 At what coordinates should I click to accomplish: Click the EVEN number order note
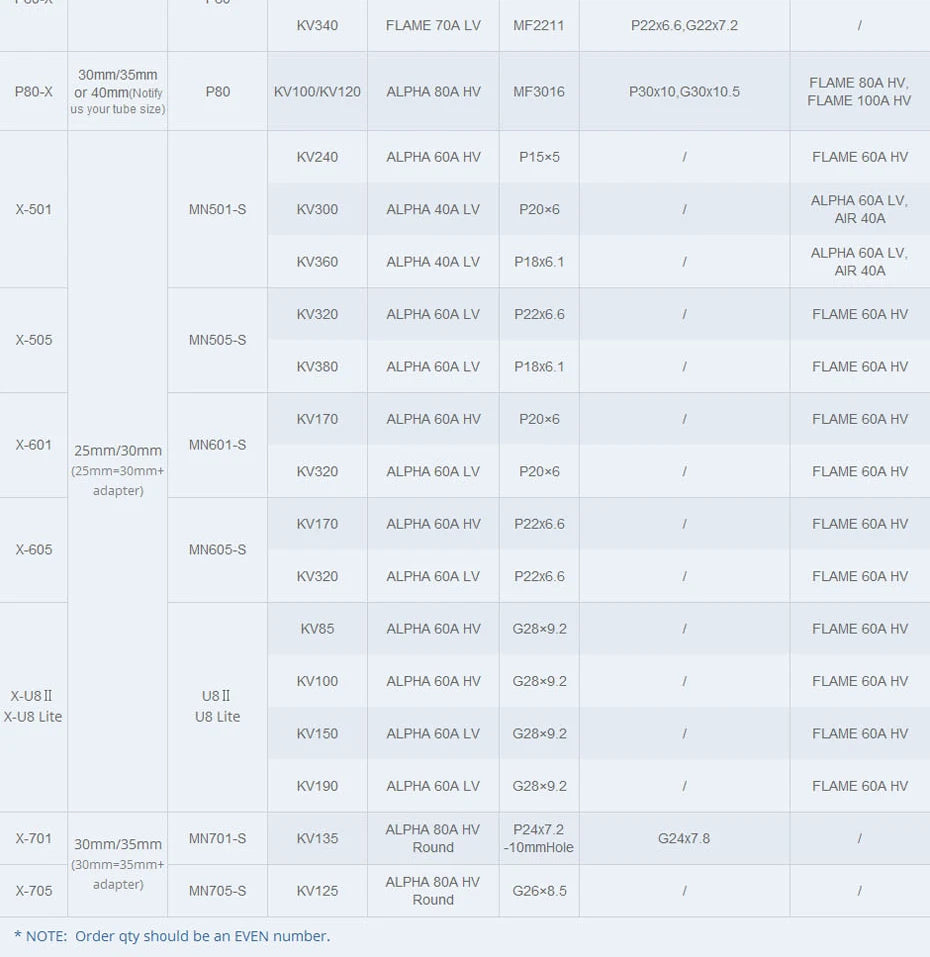(x=172, y=936)
